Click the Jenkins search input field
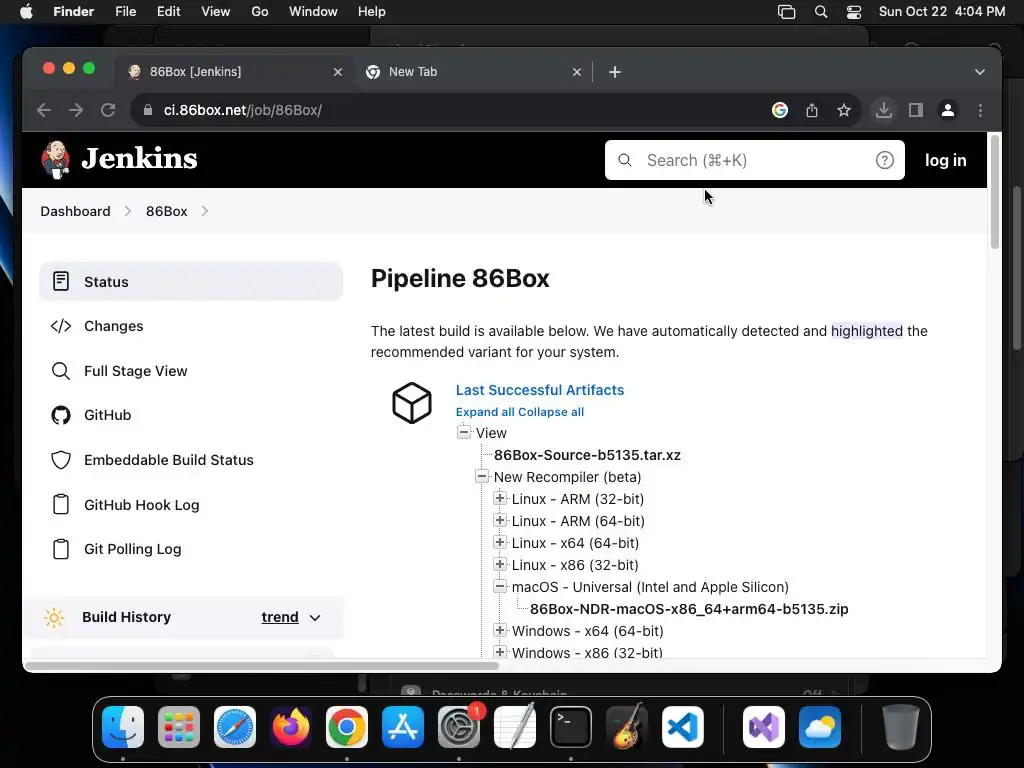Screen dimensions: 1024x768 click(x=754, y=160)
